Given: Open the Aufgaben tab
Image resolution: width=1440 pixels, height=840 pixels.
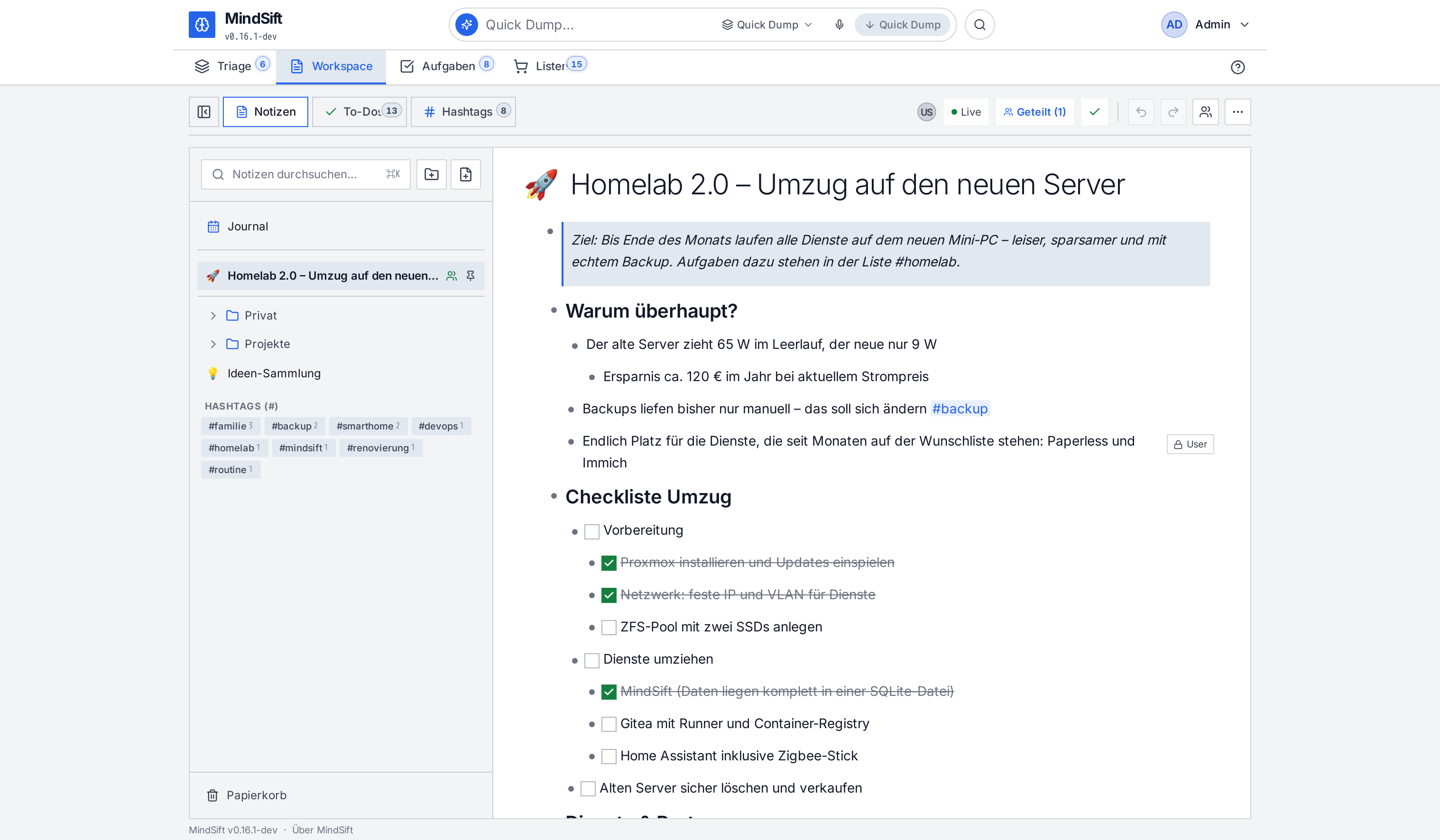Looking at the screenshot, I should 447,66.
